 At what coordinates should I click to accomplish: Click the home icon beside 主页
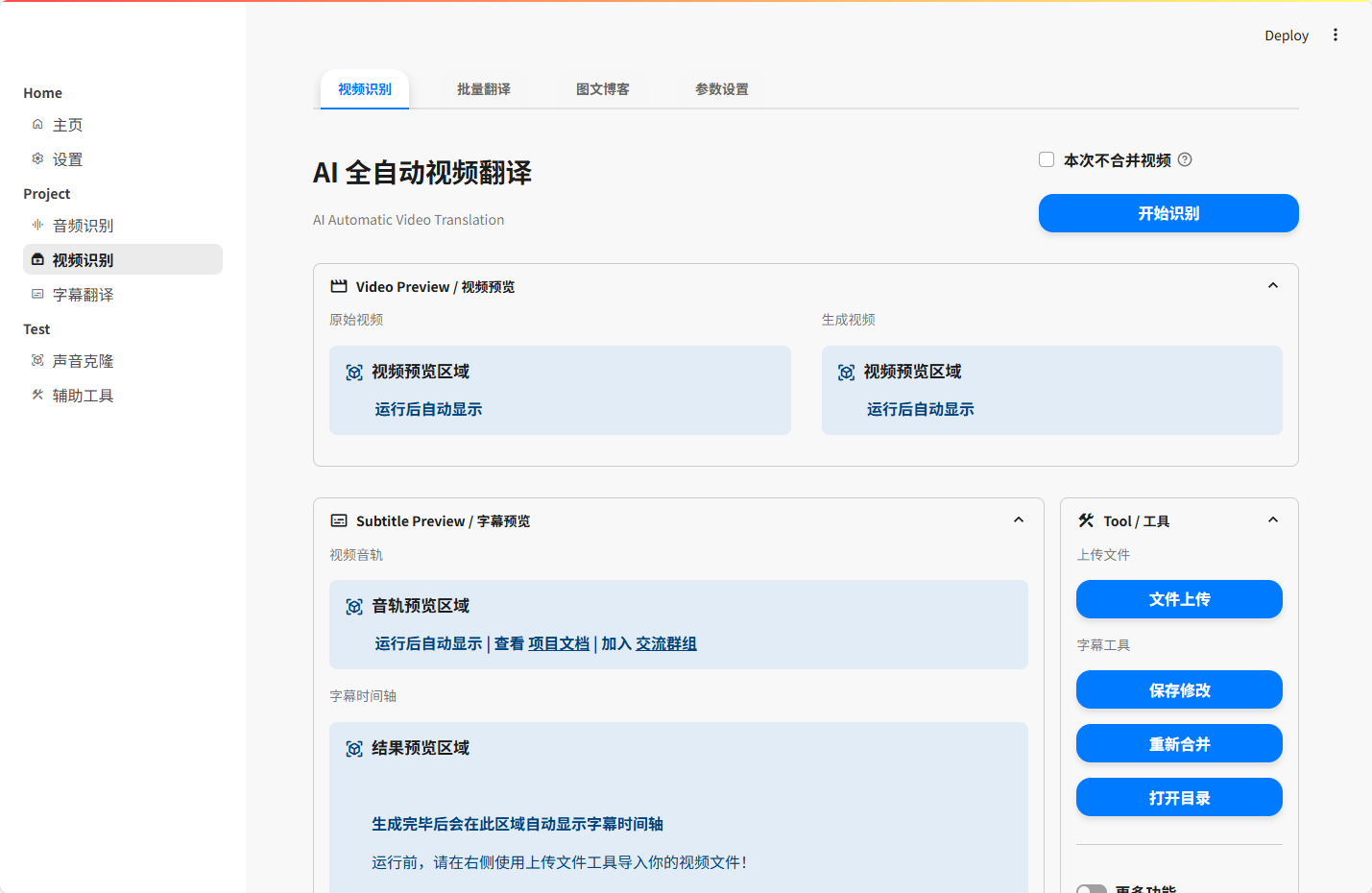[37, 125]
